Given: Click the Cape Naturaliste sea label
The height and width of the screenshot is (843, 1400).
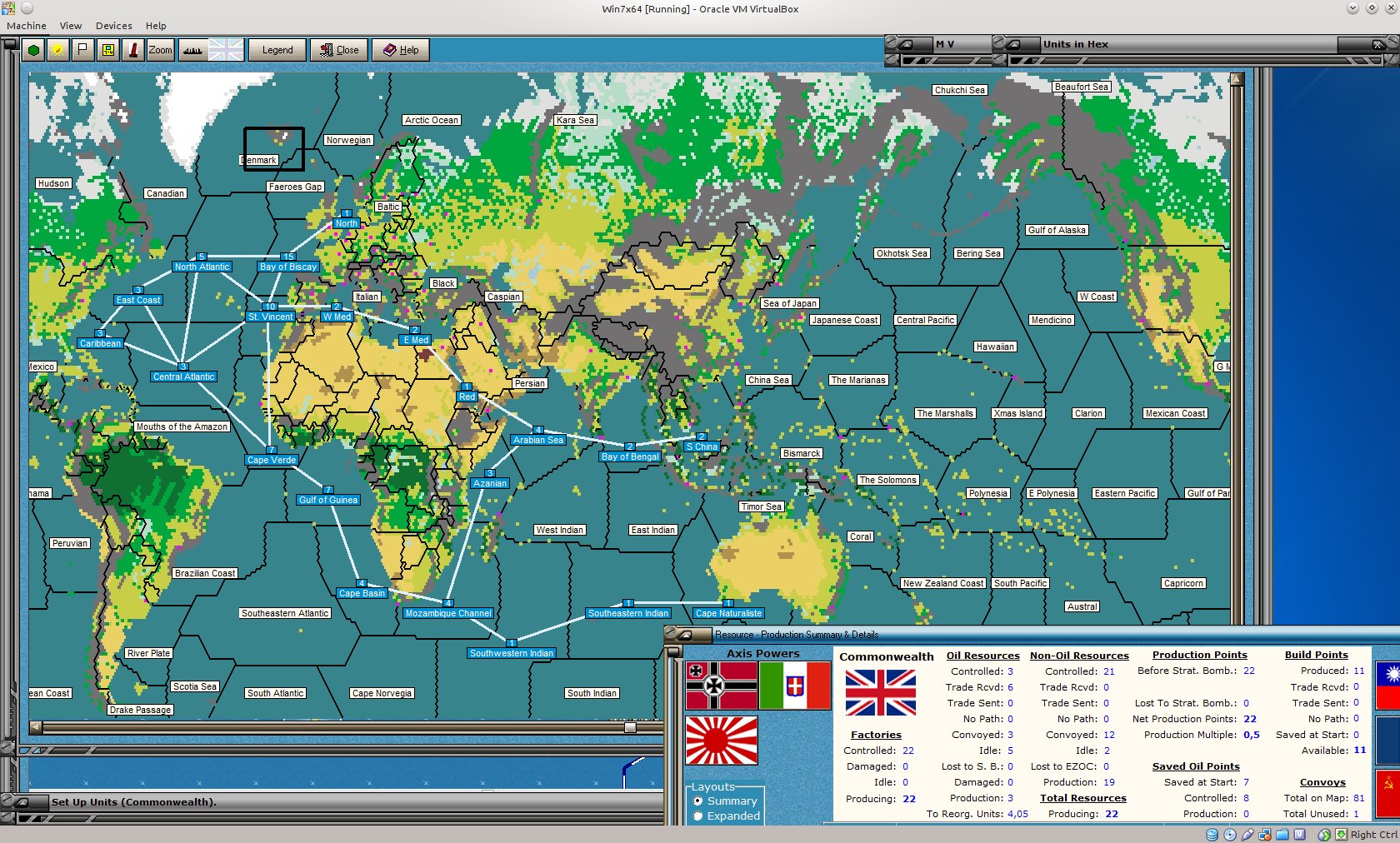Looking at the screenshot, I should pyautogui.click(x=728, y=613).
